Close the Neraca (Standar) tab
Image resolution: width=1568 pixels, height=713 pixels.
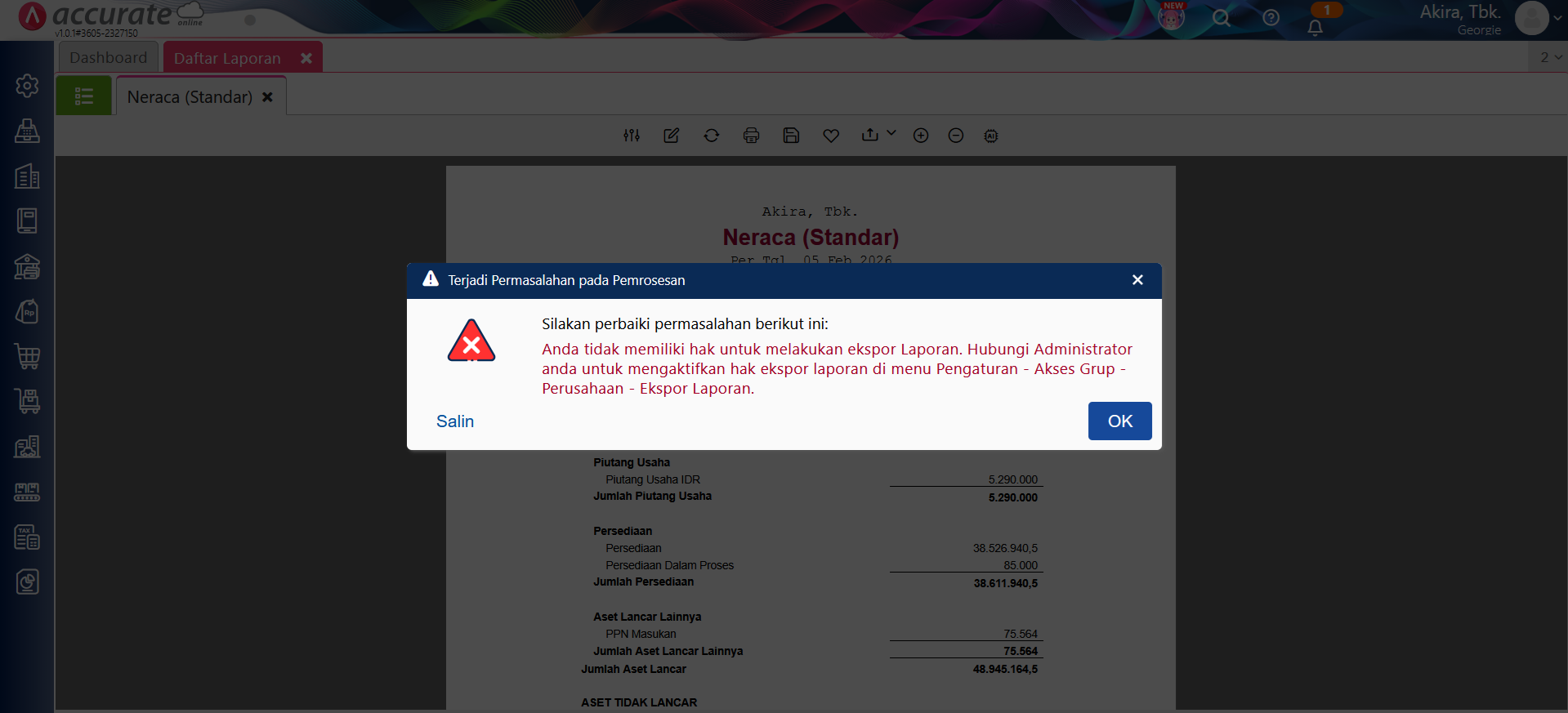tap(267, 97)
